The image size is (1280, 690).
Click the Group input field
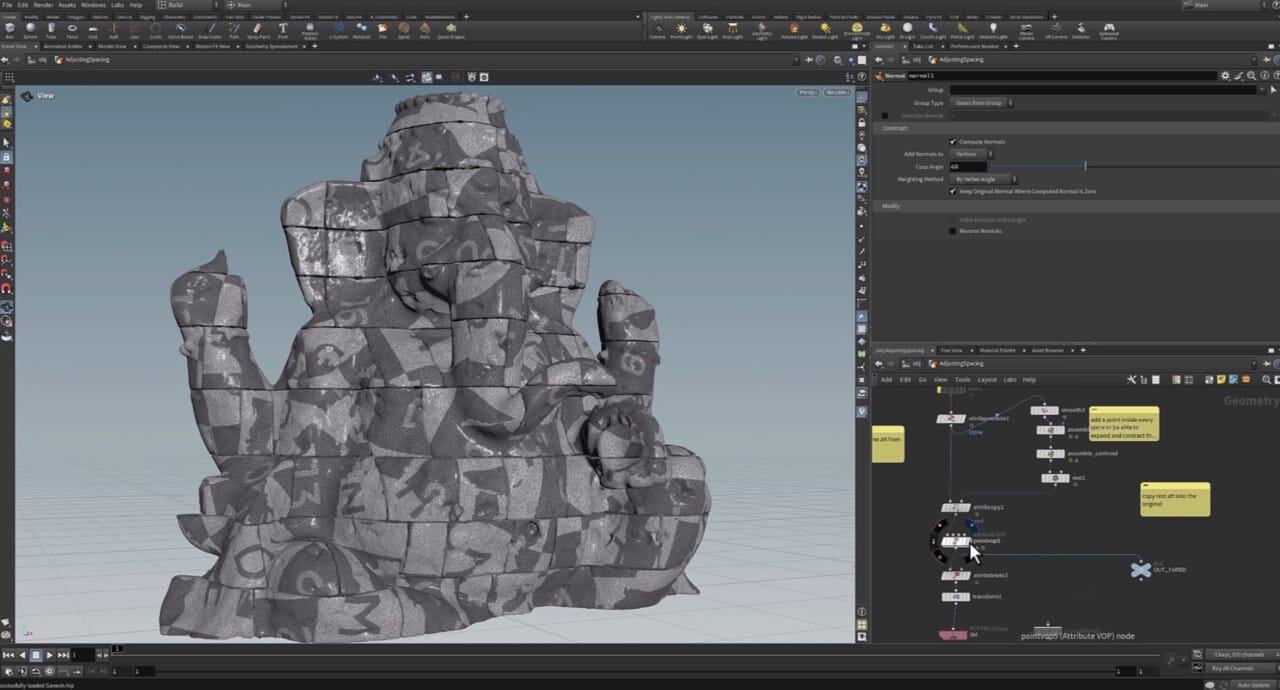[1102, 90]
